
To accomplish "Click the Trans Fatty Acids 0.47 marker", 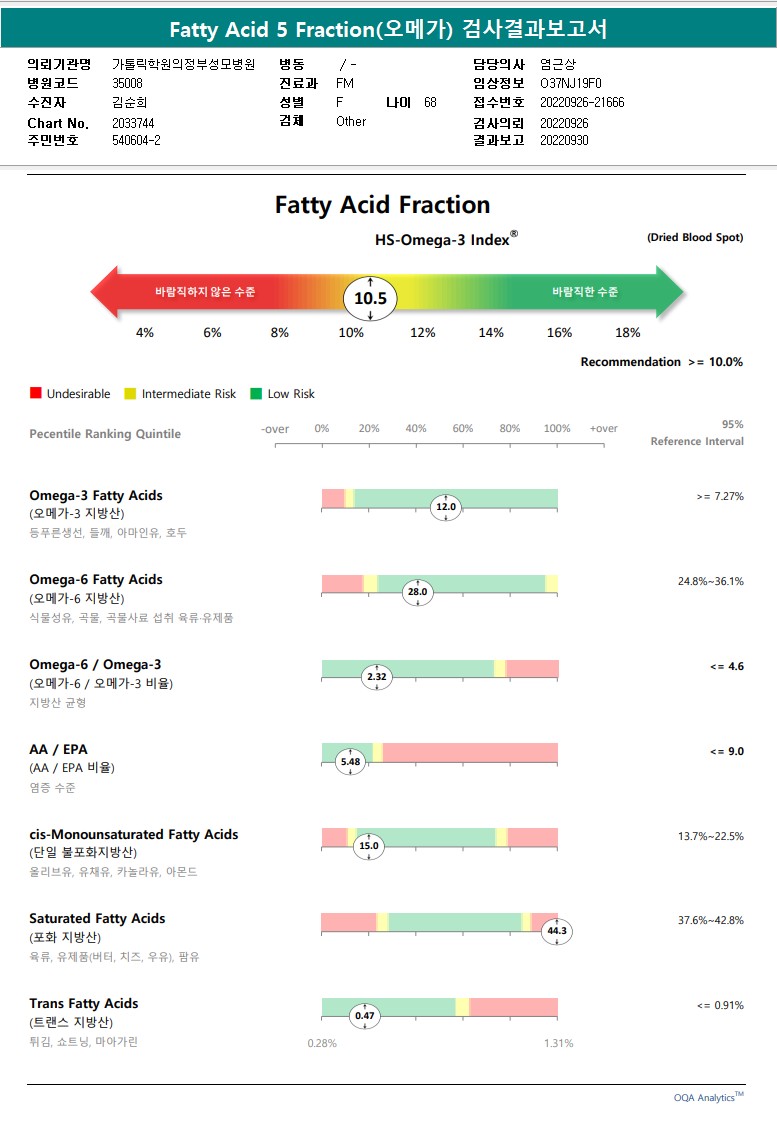I will click(x=365, y=1016).
